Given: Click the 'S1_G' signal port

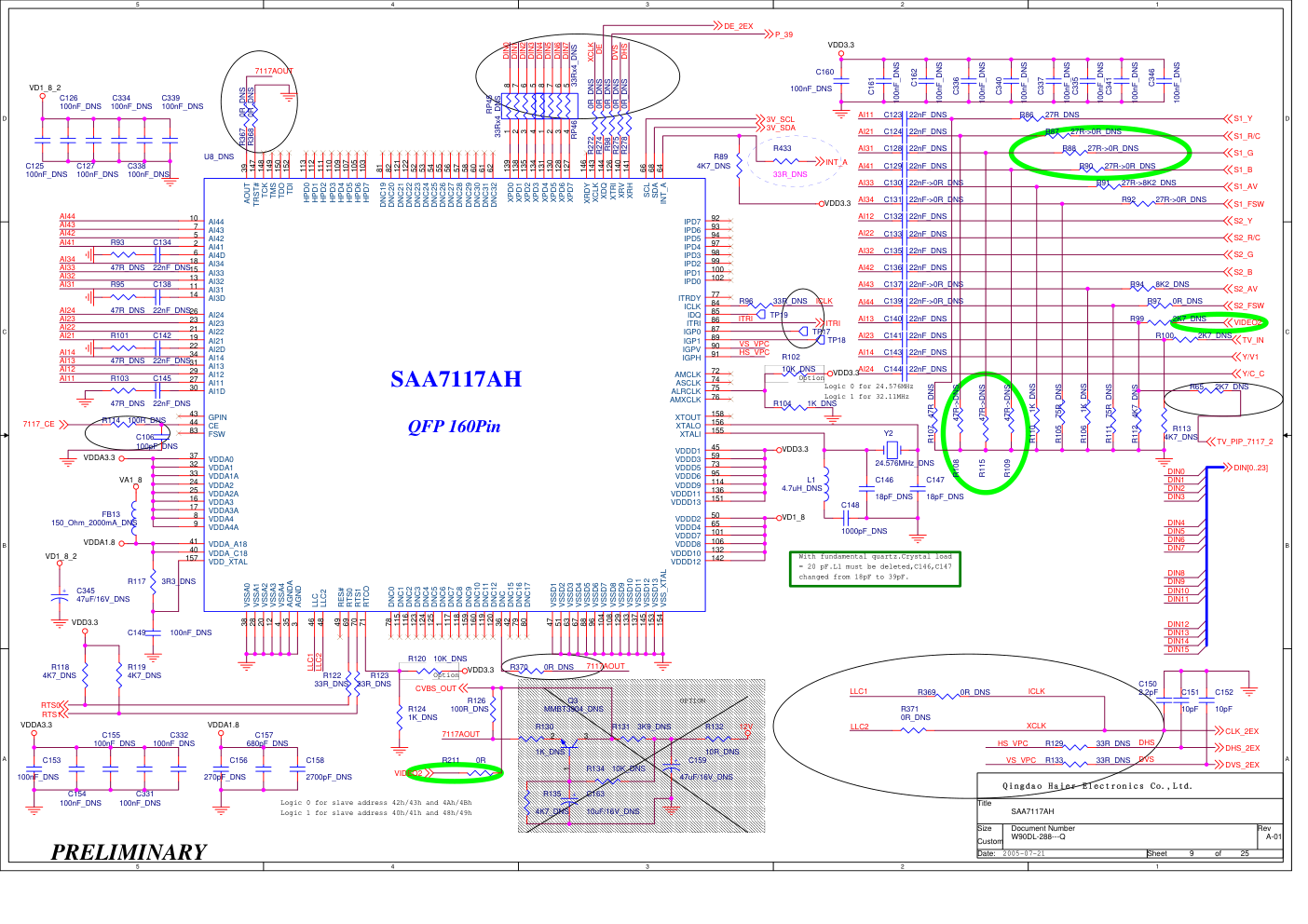Looking at the screenshot, I should (x=1244, y=153).
